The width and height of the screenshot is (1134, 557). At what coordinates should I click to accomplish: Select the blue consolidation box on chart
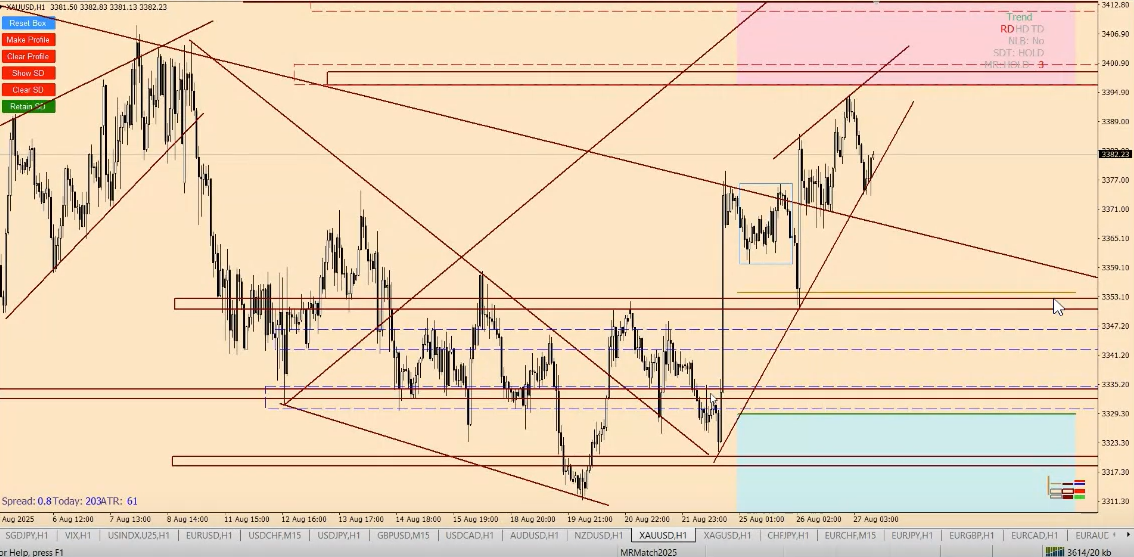pyautogui.click(x=765, y=224)
